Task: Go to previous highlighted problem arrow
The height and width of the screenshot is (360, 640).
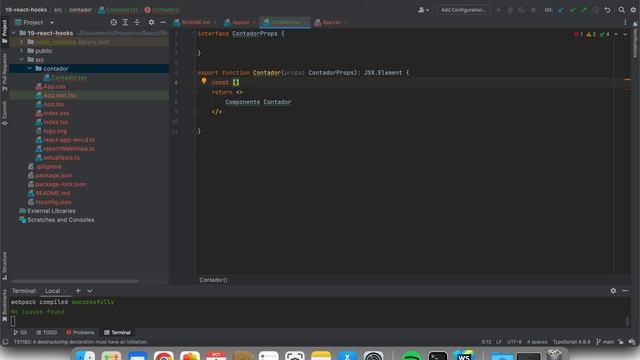Action: click(x=616, y=34)
